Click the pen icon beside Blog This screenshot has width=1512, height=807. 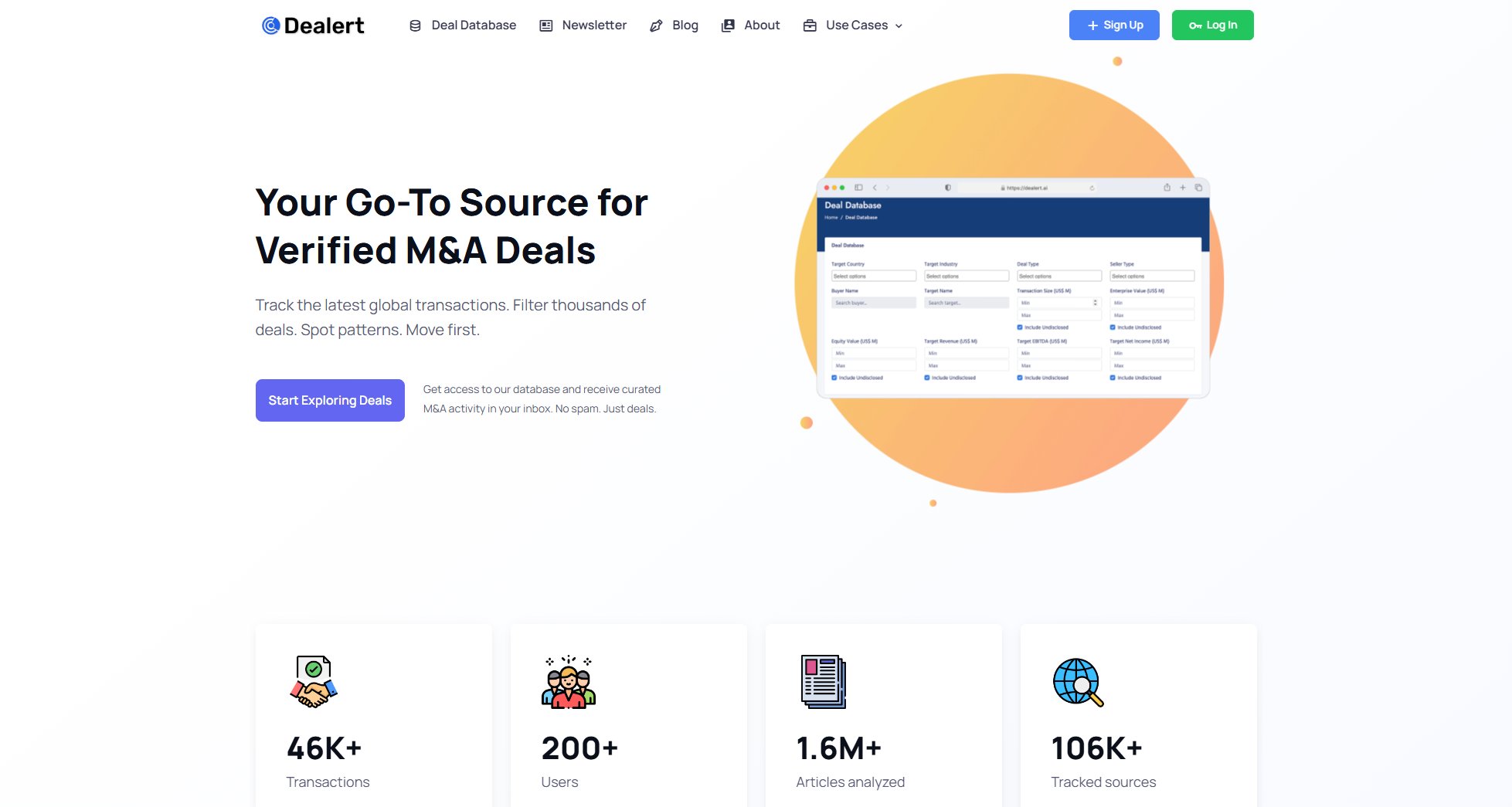pos(656,25)
